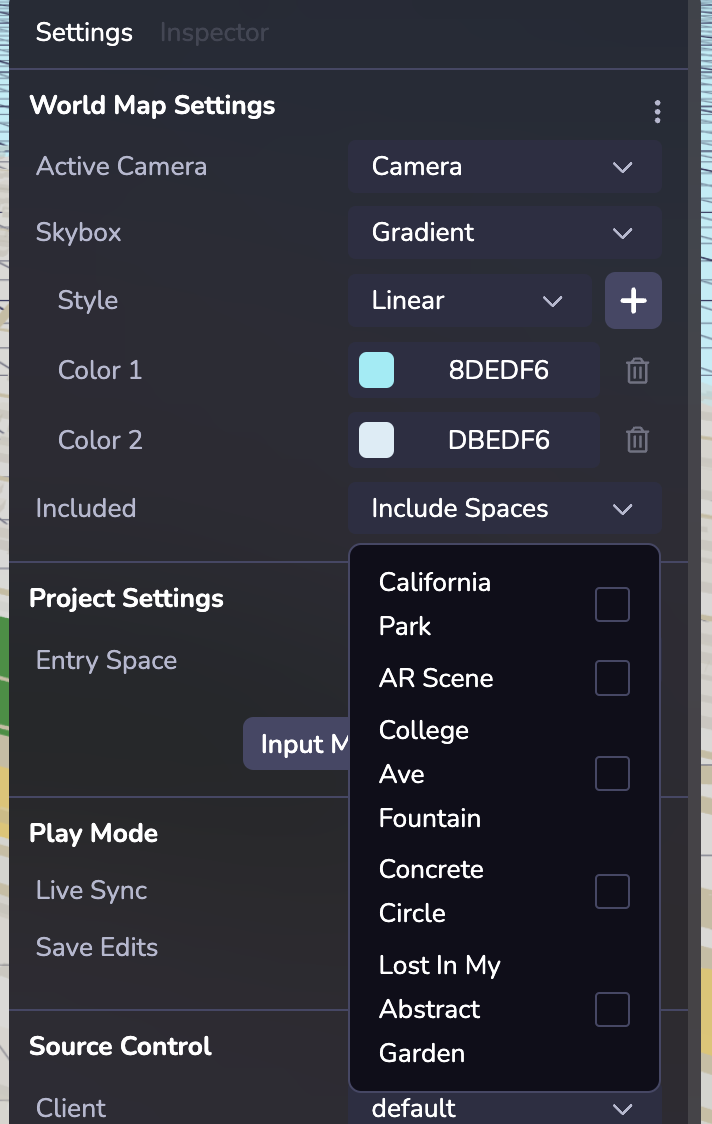This screenshot has height=1124, width=712.
Task: Delete Color 2 with trash icon
Action: [x=637, y=440]
